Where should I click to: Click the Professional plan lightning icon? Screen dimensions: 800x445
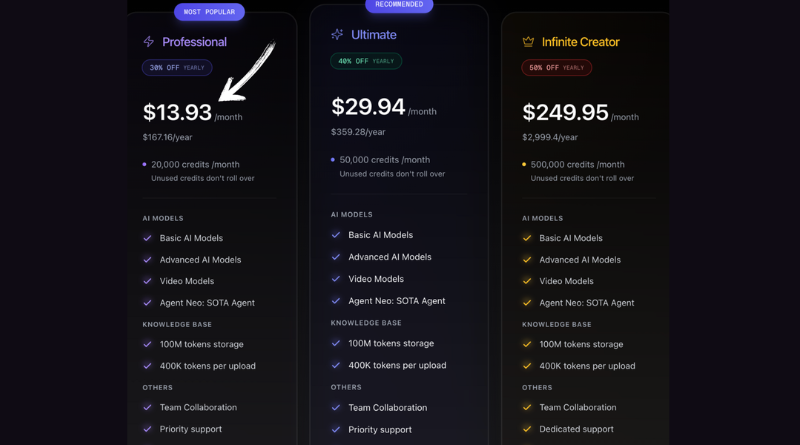point(149,42)
